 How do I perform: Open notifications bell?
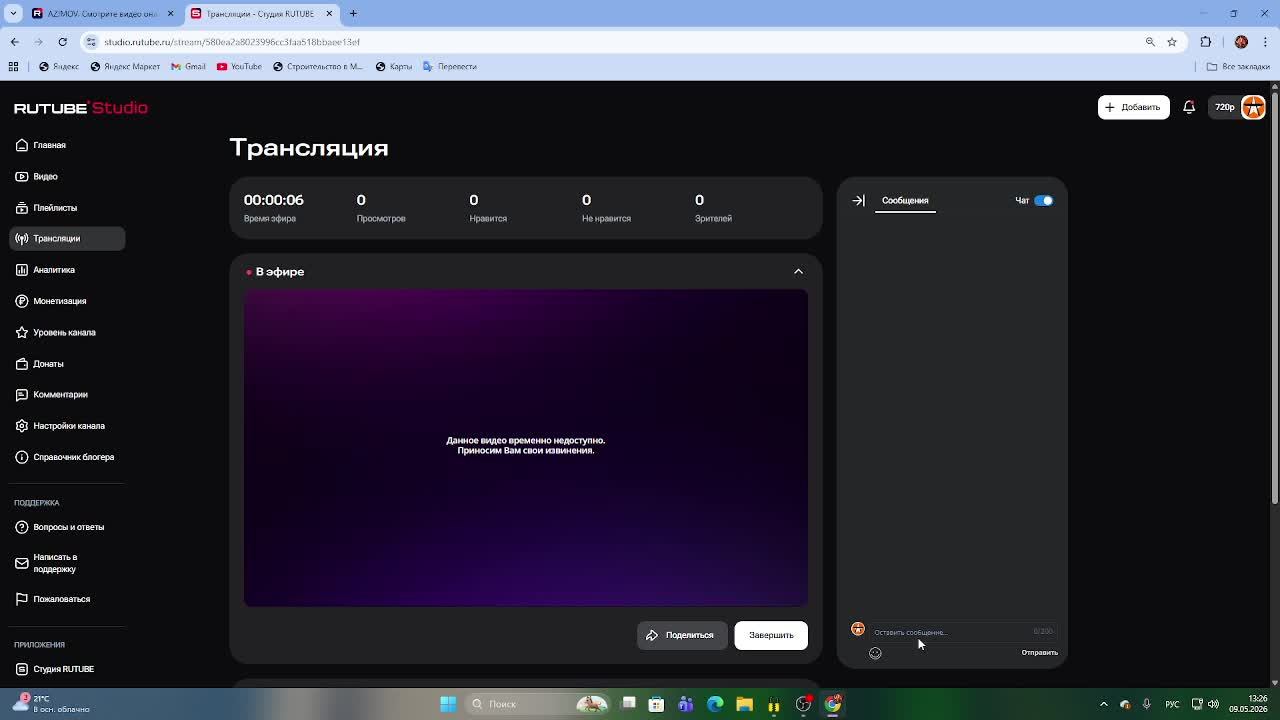[x=1189, y=107]
